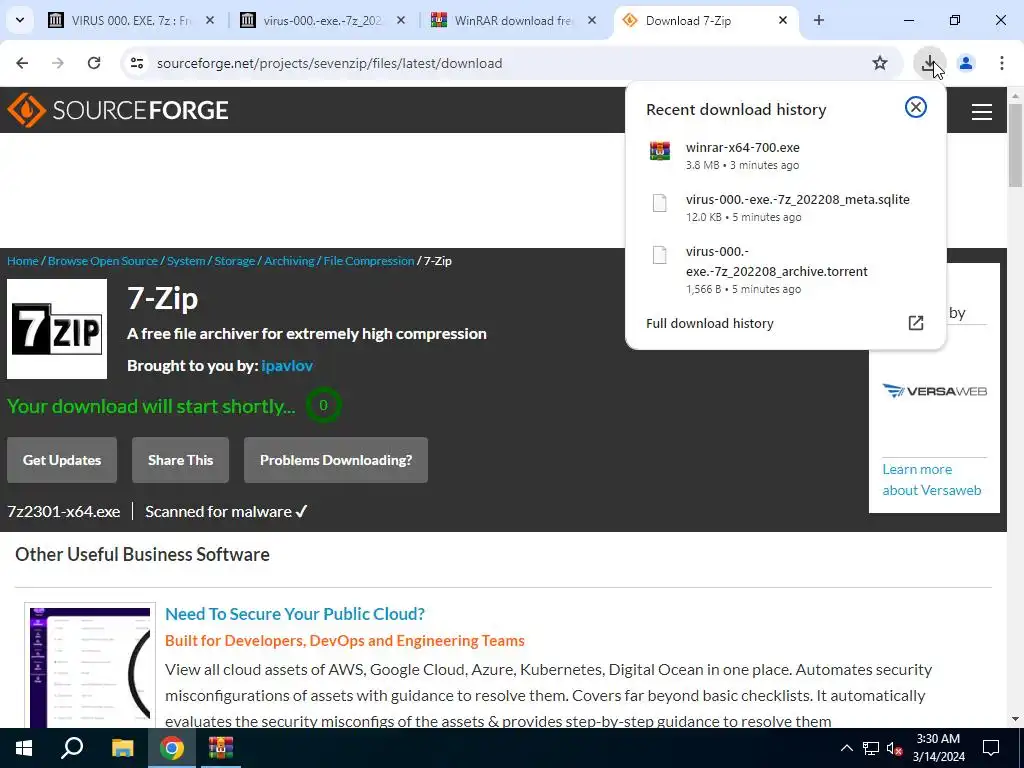
Task: Click the forward navigation arrow
Action: [58, 63]
